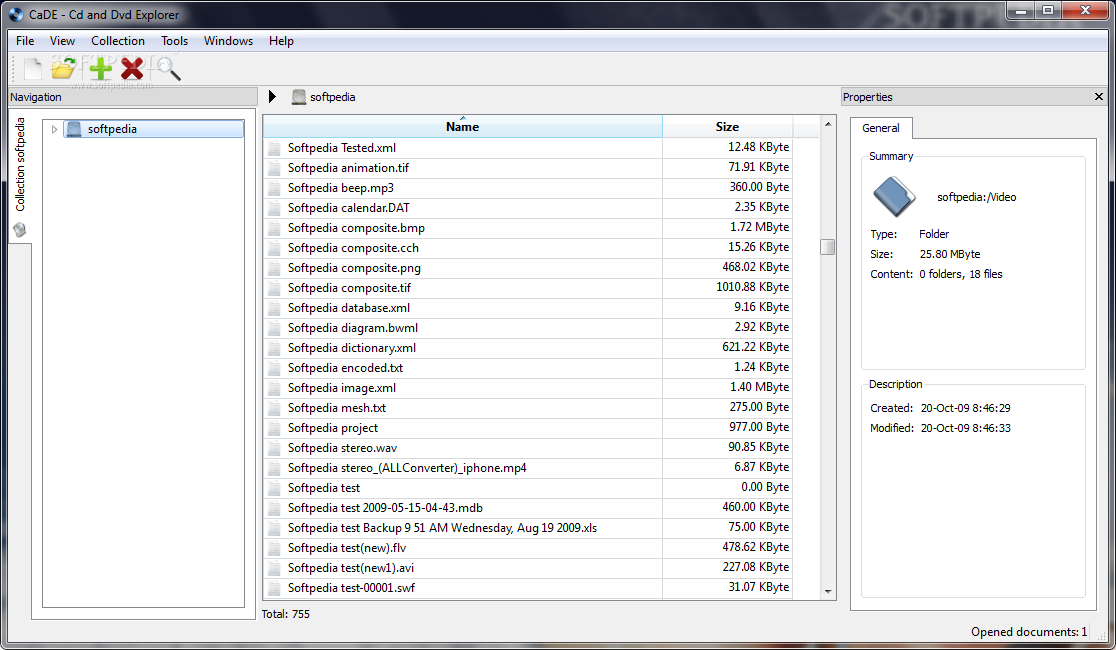
Task: Click the Navigation panel header
Action: point(132,97)
